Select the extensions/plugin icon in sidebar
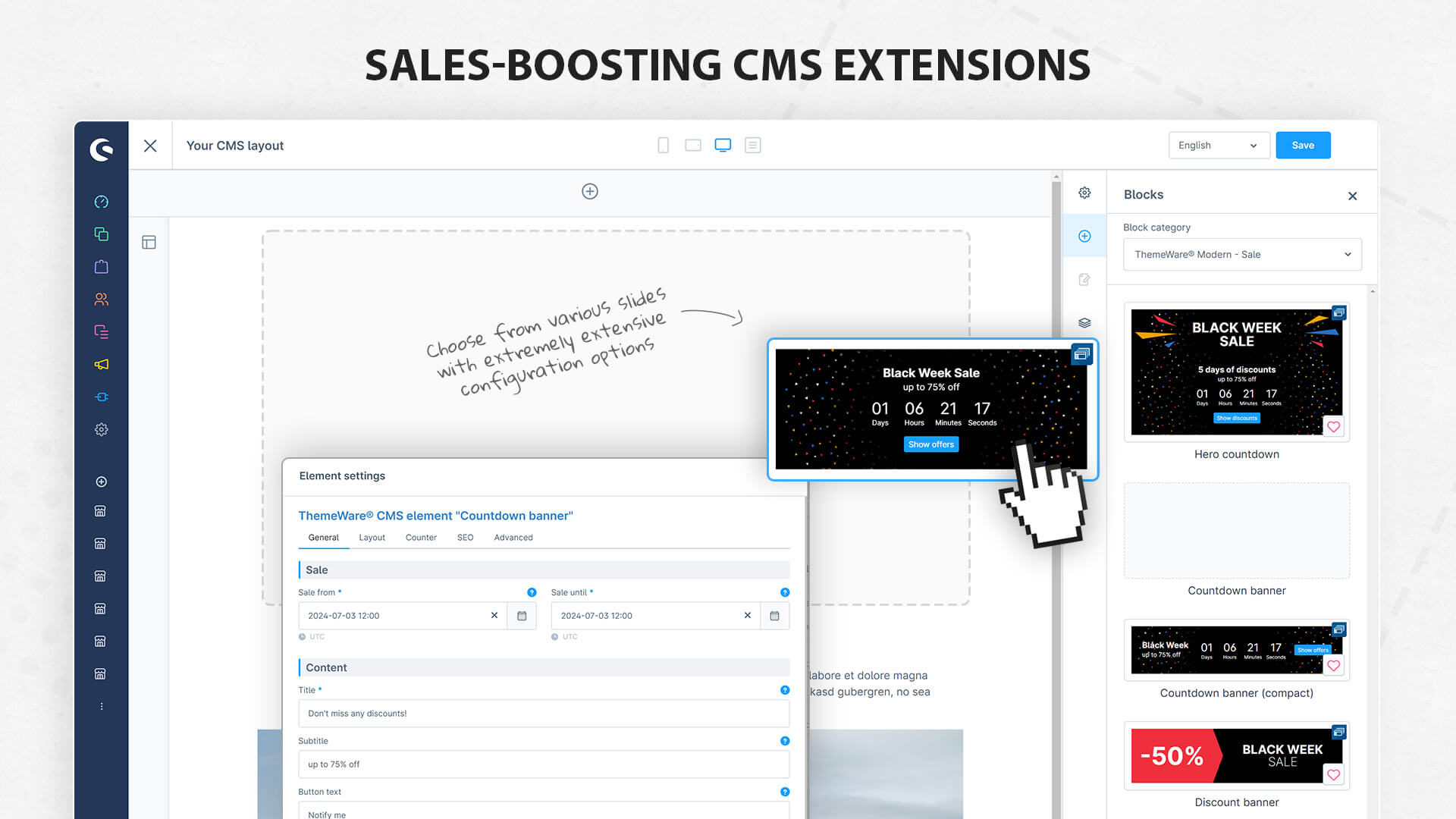Viewport: 1456px width, 819px height. pyautogui.click(x=101, y=396)
